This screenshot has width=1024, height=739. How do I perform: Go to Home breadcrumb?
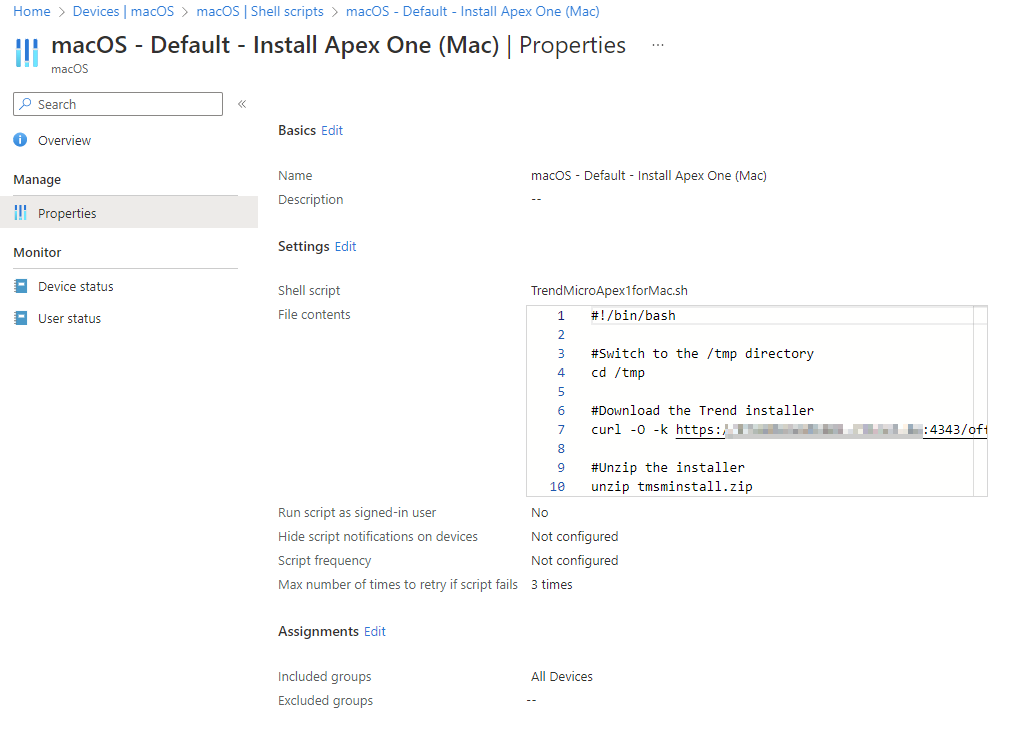[32, 12]
